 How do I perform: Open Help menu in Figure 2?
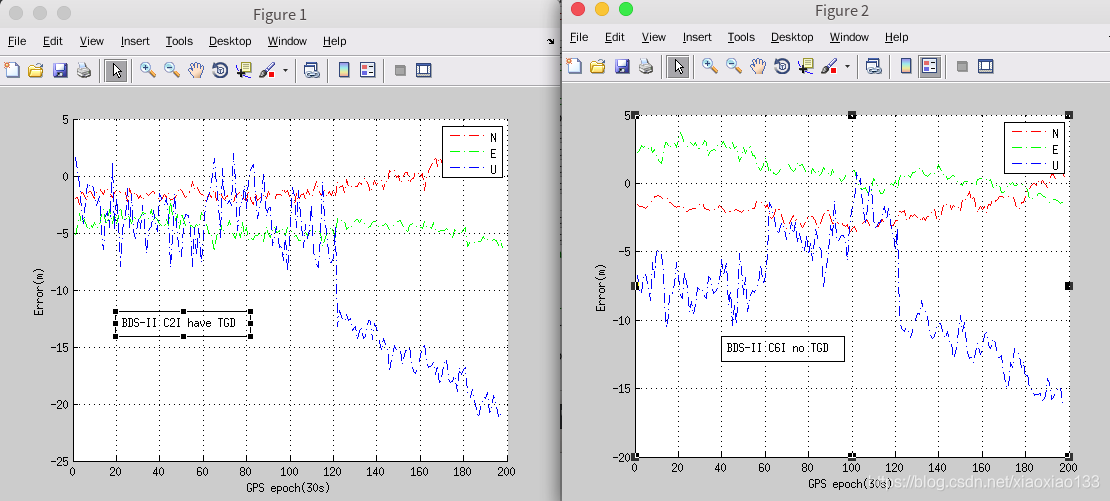897,37
